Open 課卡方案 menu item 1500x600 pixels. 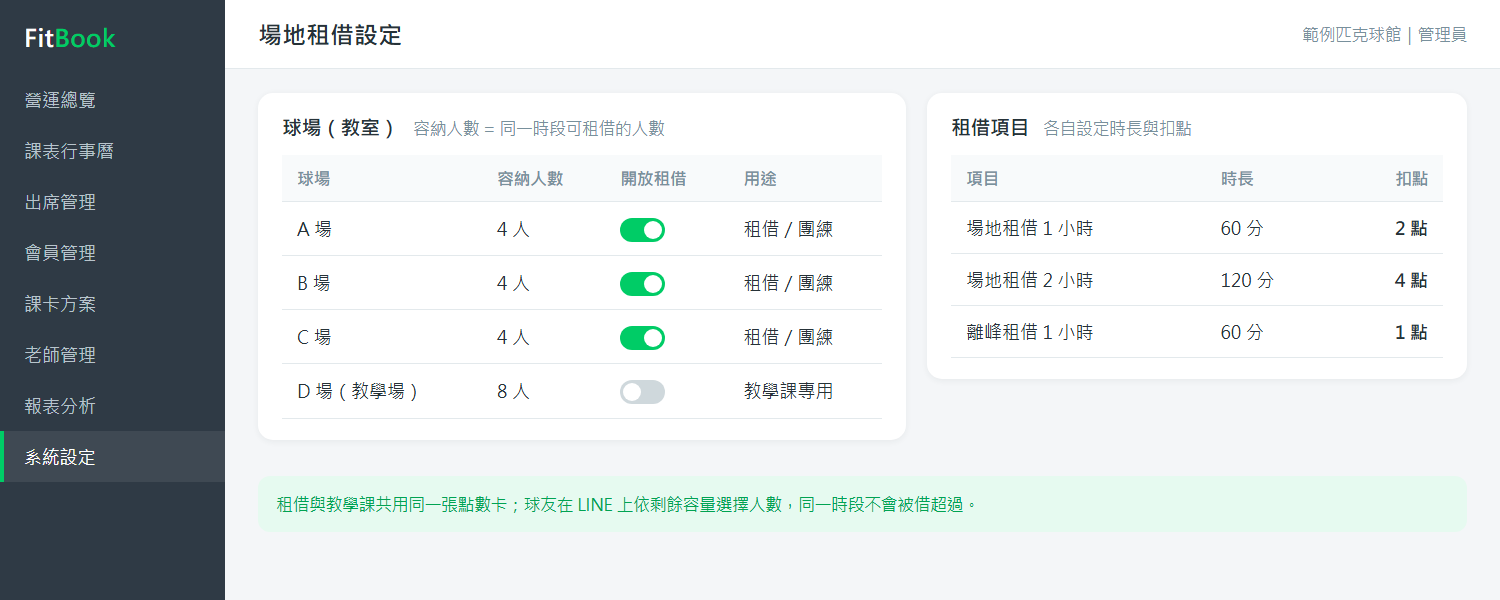[x=112, y=304]
